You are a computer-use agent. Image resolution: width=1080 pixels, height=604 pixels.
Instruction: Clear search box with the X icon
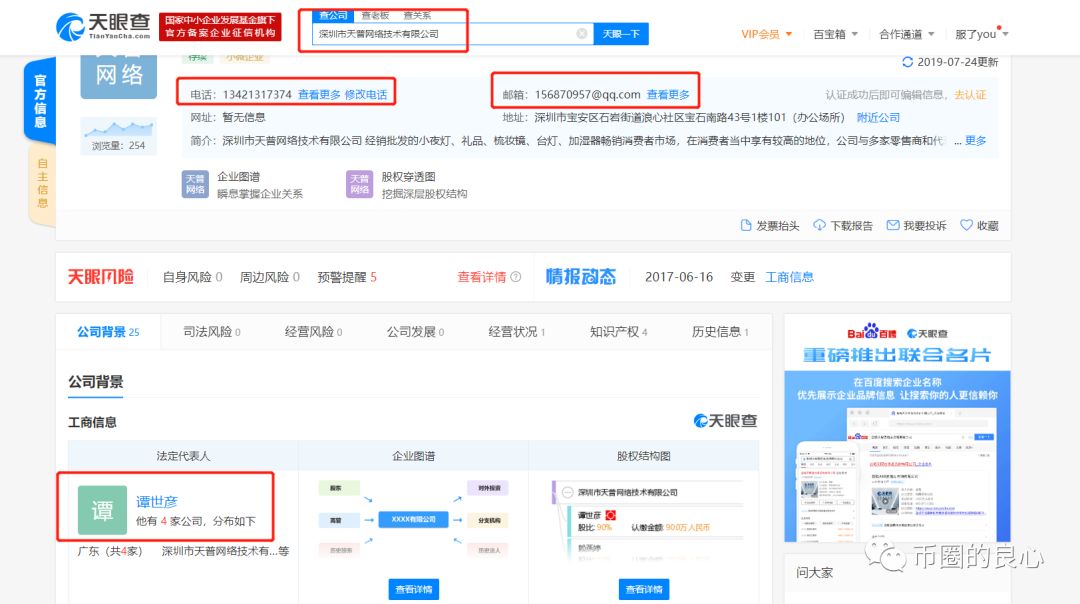pos(582,34)
